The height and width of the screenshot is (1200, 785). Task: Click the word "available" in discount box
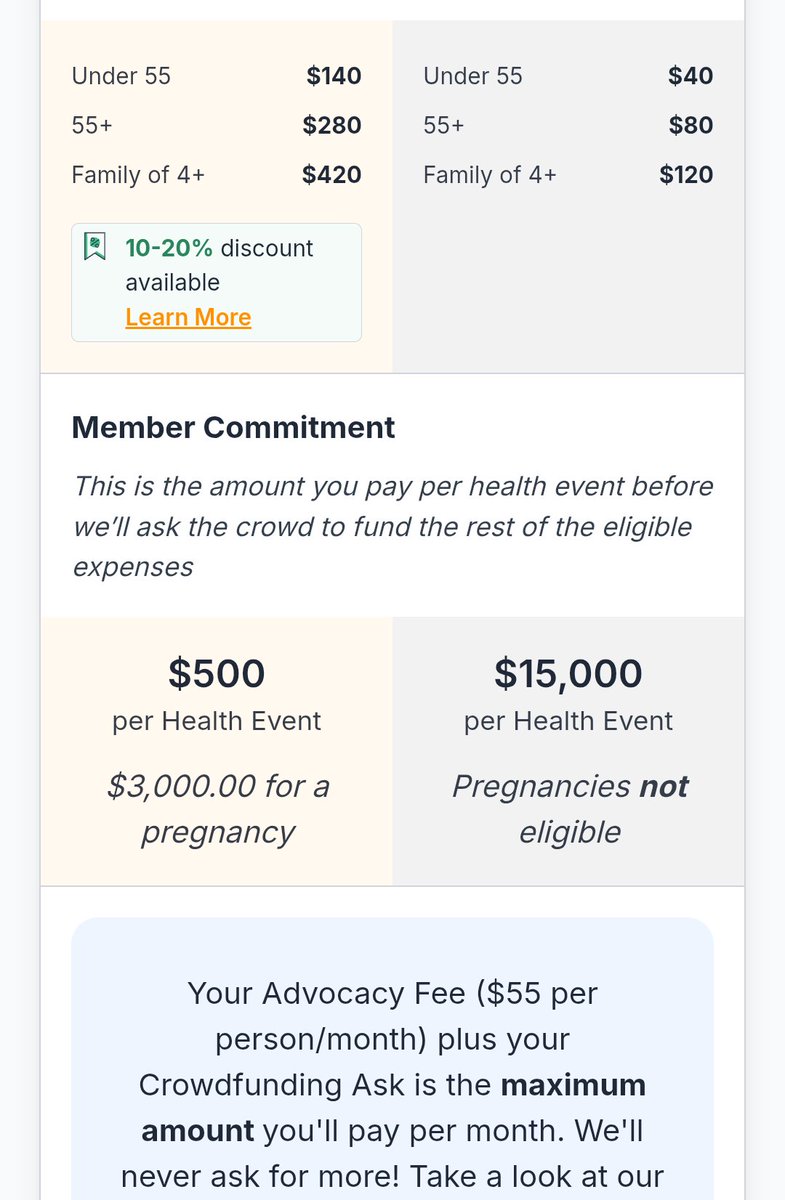(x=172, y=282)
